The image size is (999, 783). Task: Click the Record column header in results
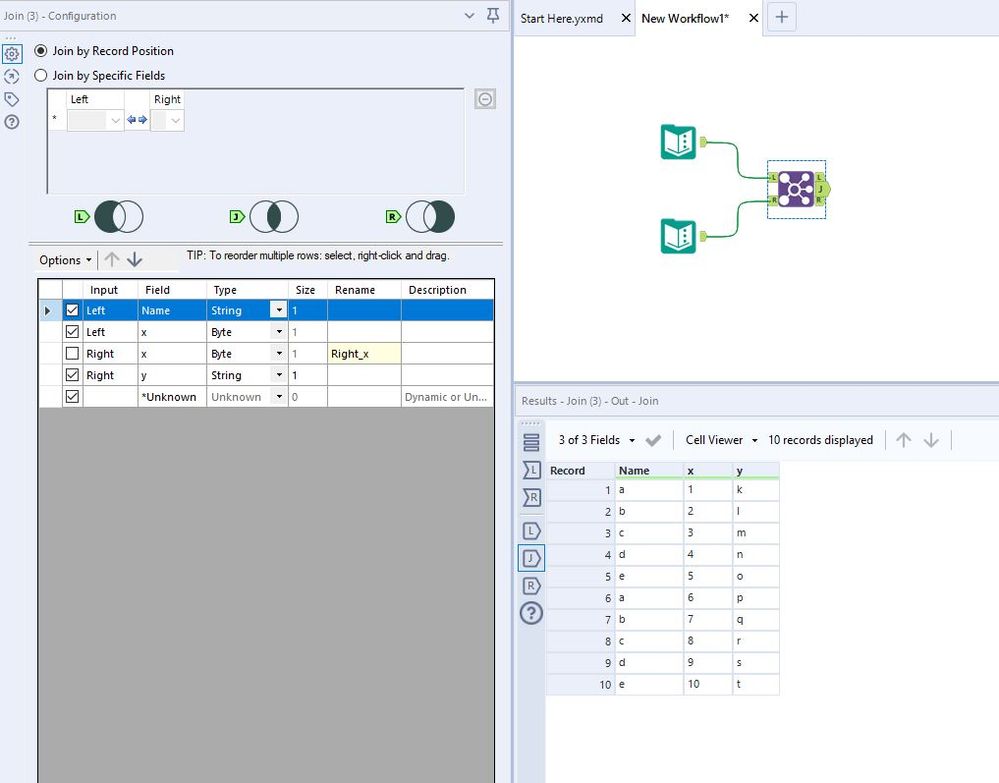[x=580, y=470]
